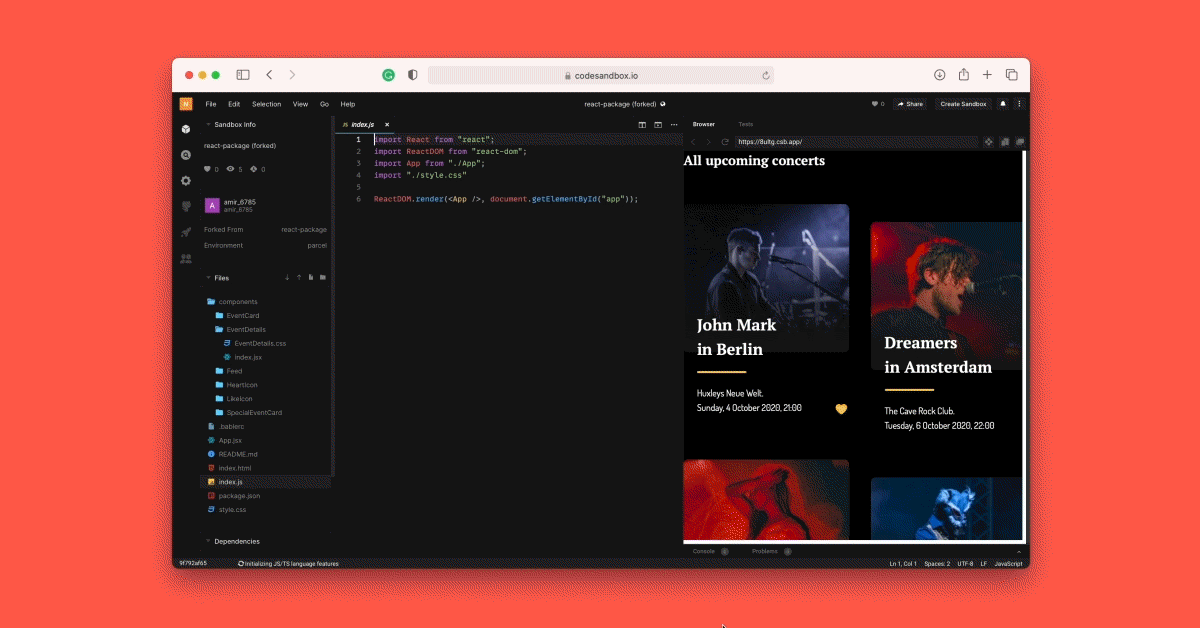Click the new folder icon in Files header
Image resolution: width=1200 pixels, height=628 pixels.
pos(322,277)
